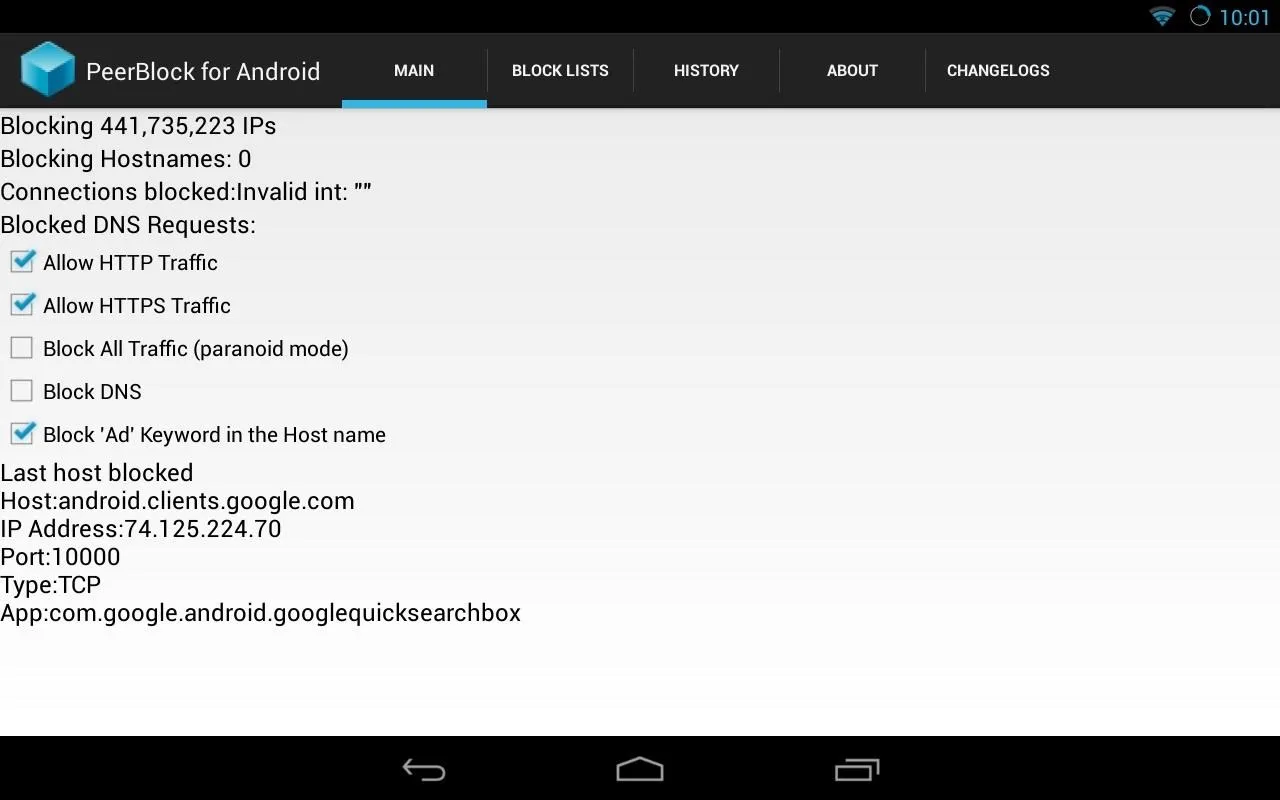This screenshot has height=800, width=1280.
Task: Go to the About tab
Action: (x=852, y=70)
